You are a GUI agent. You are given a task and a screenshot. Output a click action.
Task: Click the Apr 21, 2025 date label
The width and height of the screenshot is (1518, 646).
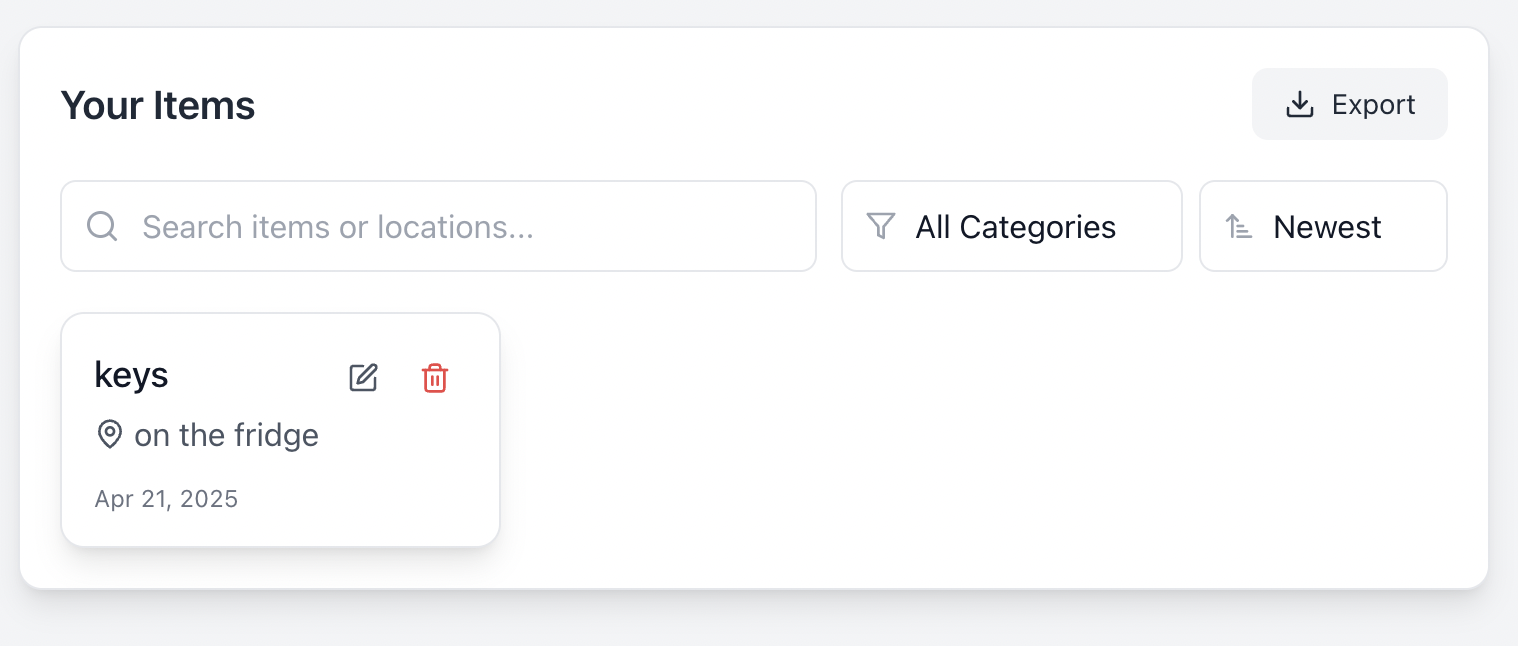pos(166,499)
